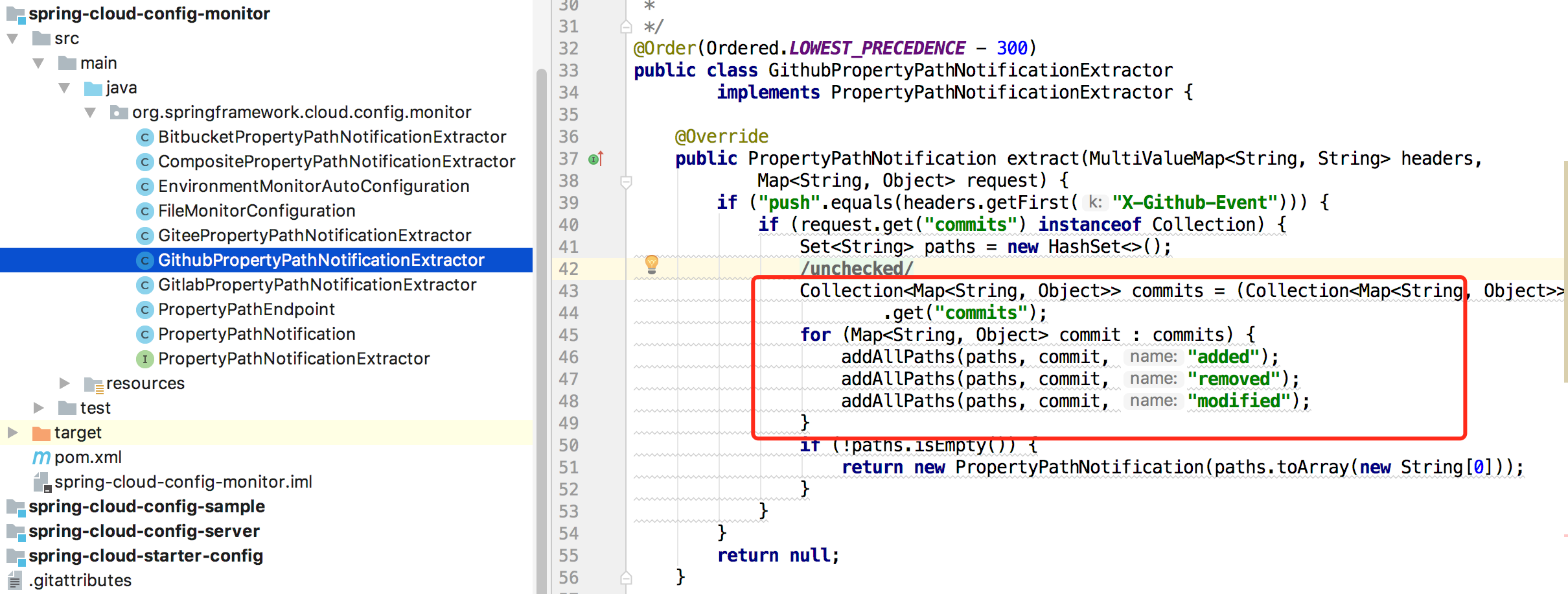Click the Maven icon next to pom.xml
The height and width of the screenshot is (594, 1568).
point(41,458)
